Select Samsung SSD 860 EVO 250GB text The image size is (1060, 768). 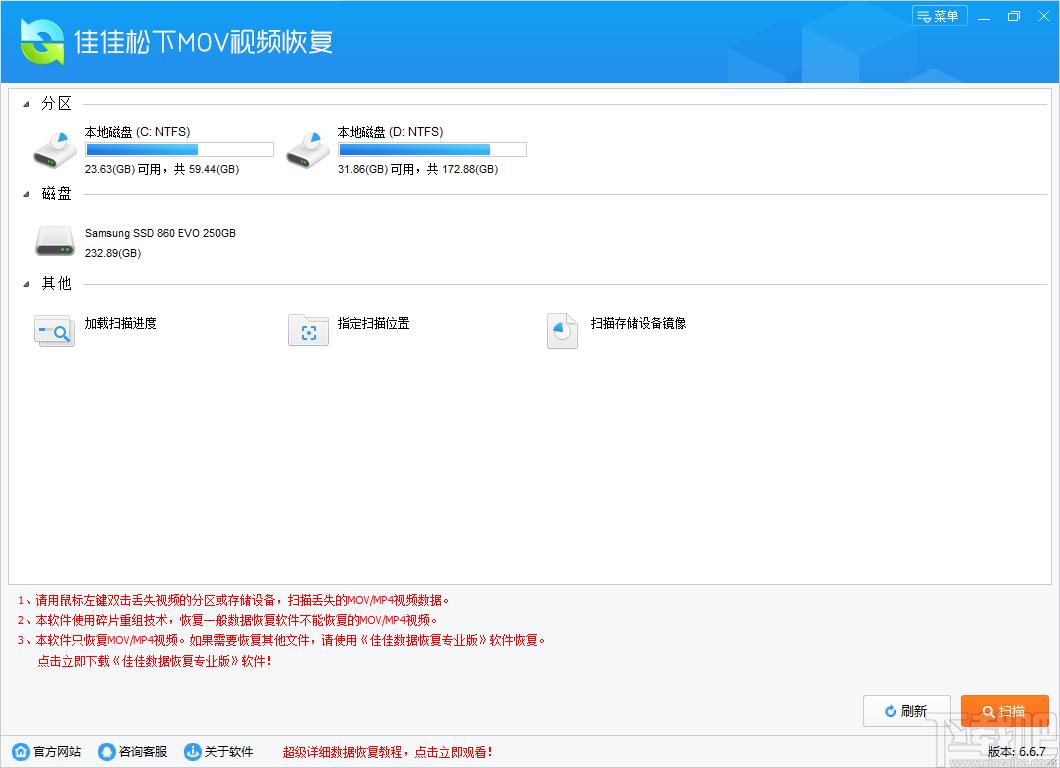tap(160, 233)
